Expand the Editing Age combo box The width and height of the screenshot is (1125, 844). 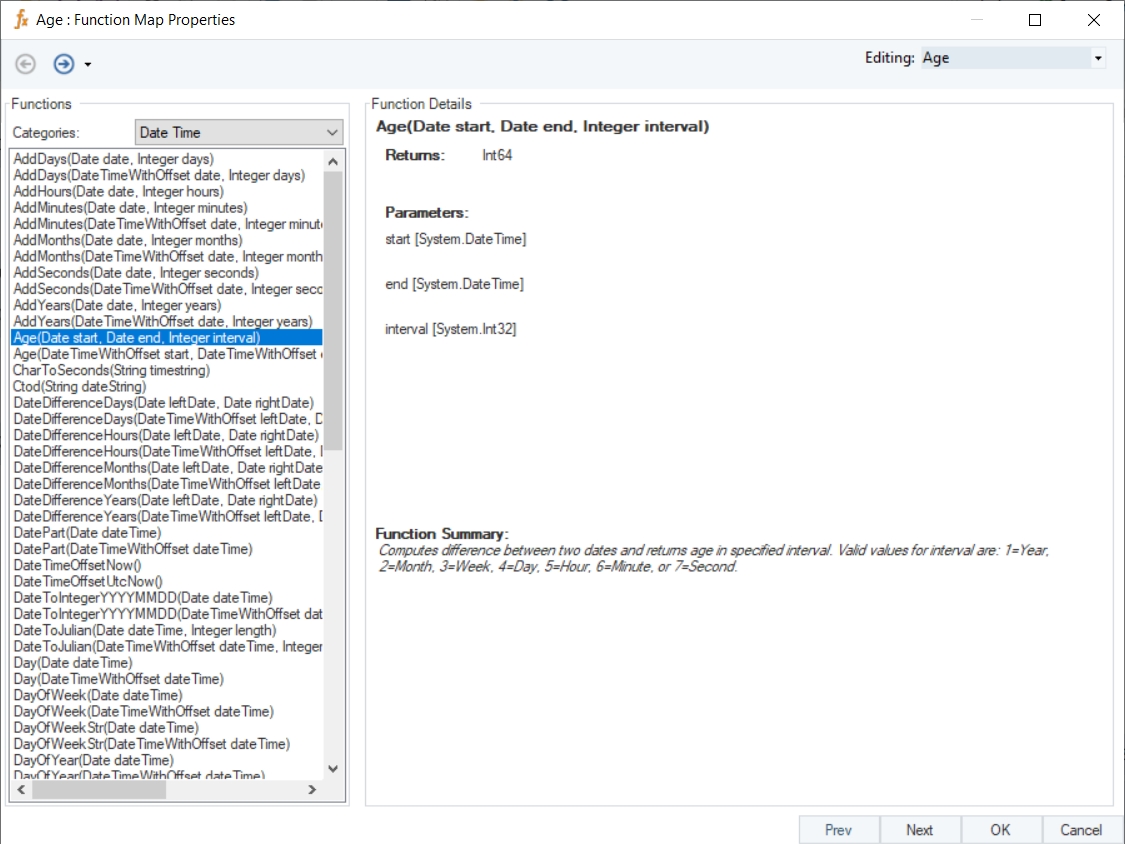click(x=1098, y=58)
